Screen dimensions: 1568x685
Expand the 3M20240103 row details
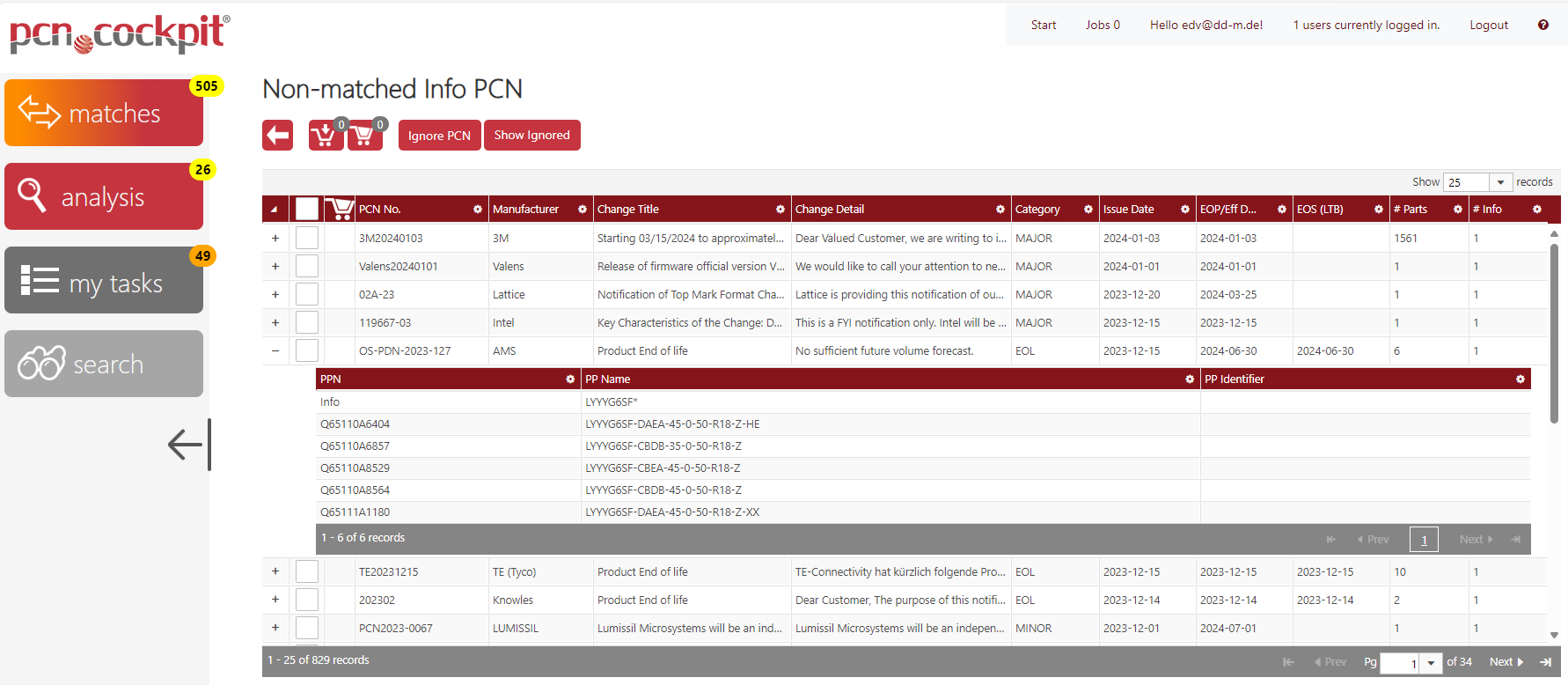click(x=275, y=238)
